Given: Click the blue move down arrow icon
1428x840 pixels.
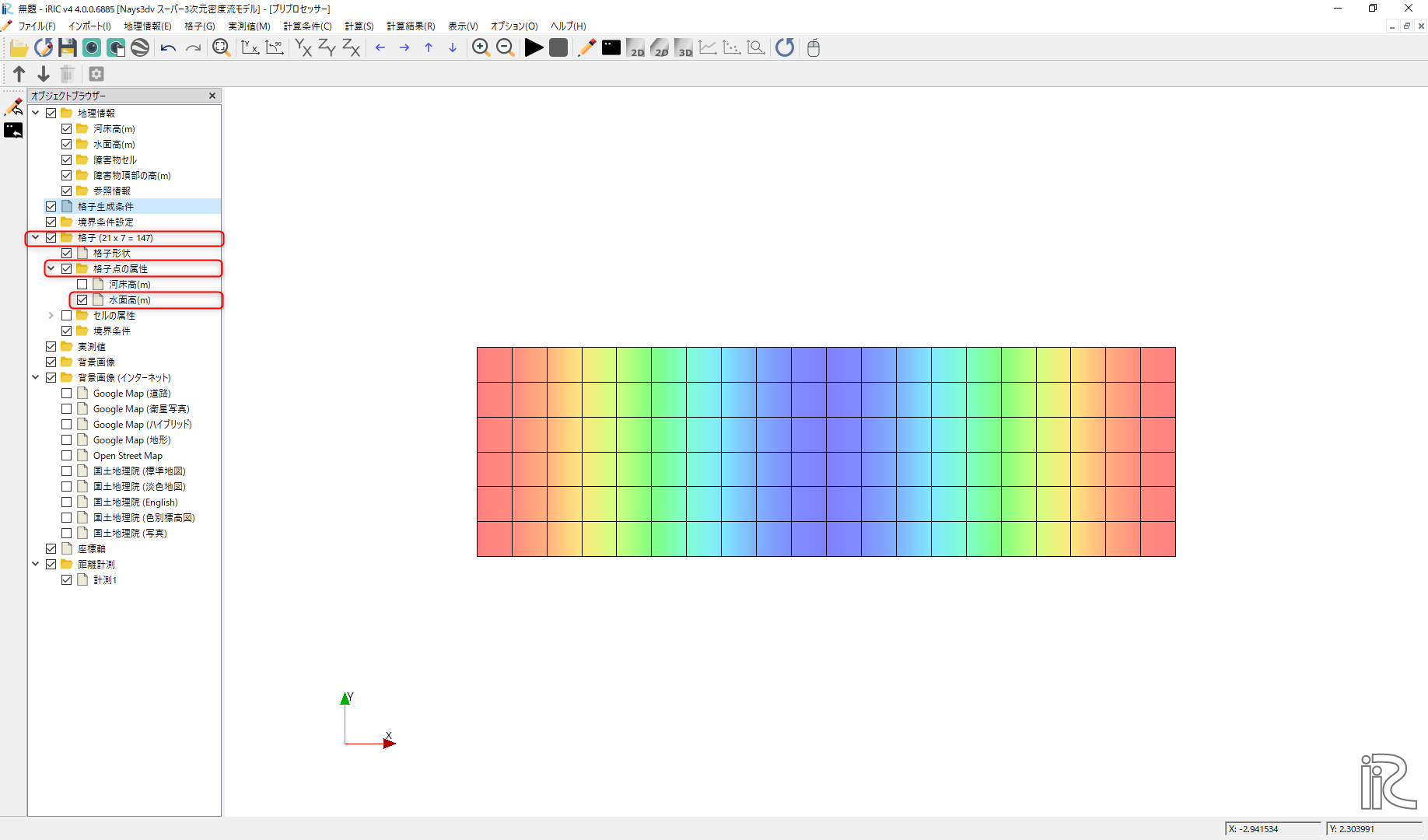Looking at the screenshot, I should [453, 48].
